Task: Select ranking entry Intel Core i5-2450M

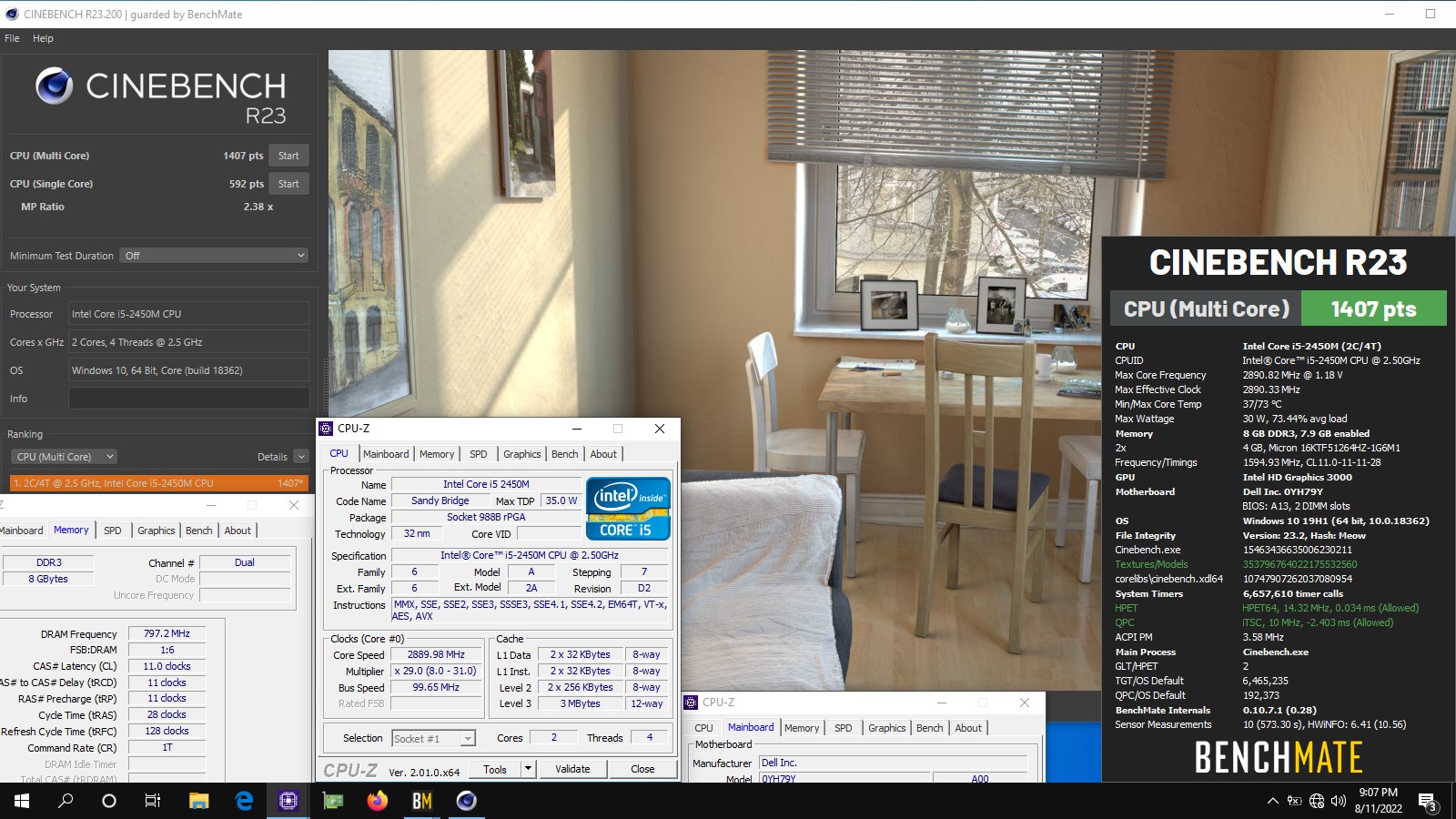Action: click(158, 483)
